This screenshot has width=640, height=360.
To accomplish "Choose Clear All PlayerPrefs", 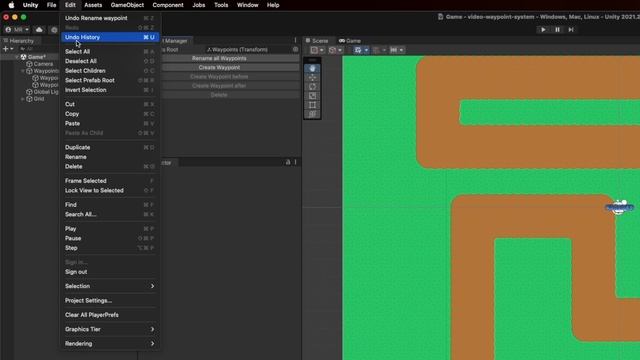I will point(110,315).
